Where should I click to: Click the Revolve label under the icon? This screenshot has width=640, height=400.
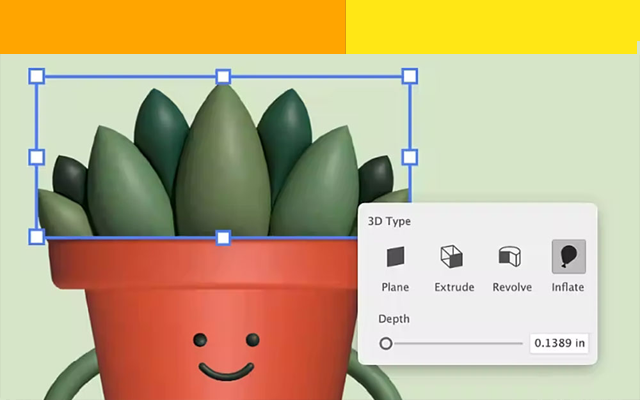point(512,287)
